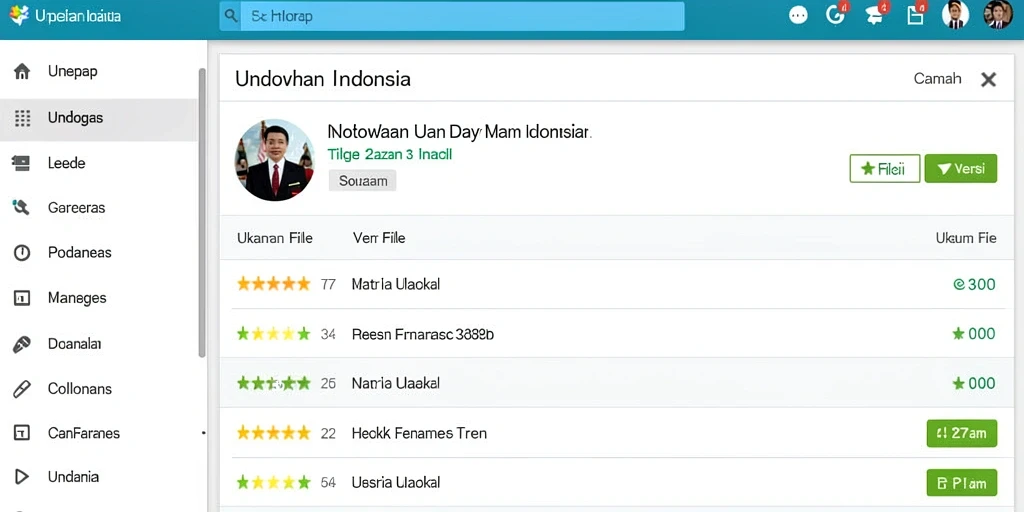Sort by Ukanan File column header
The height and width of the screenshot is (512, 1024).
(x=275, y=238)
